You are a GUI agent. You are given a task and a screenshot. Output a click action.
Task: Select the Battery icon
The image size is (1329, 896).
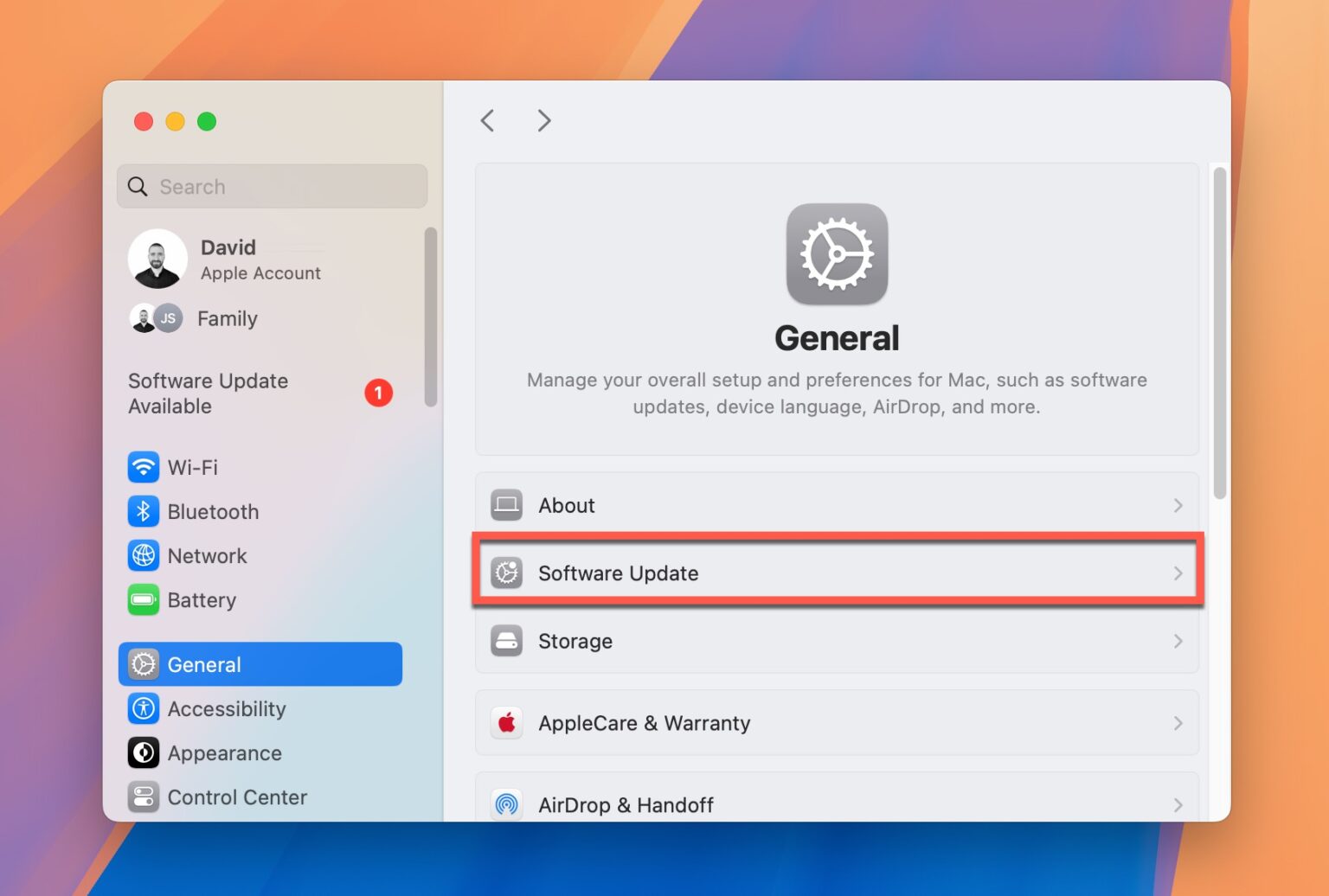coord(144,599)
